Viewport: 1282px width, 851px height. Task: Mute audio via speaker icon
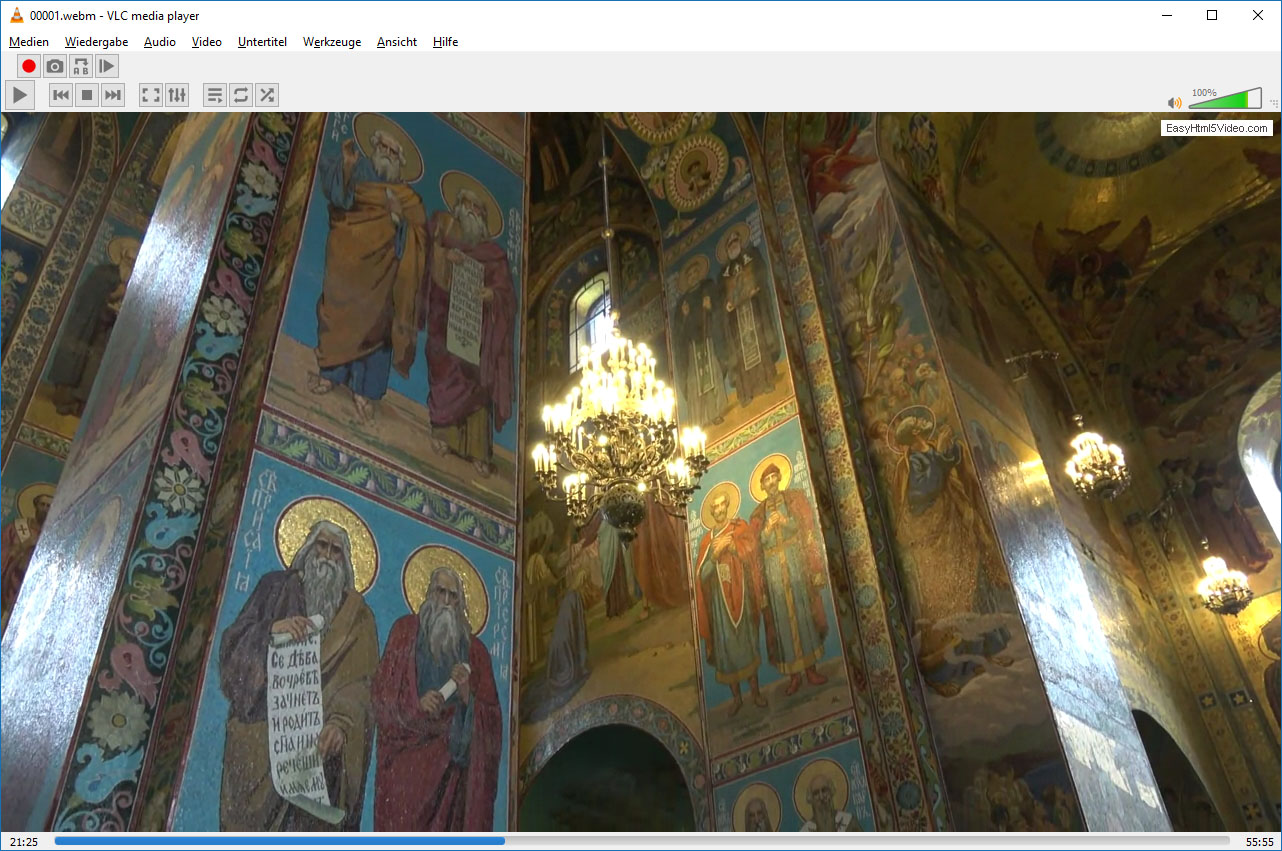click(1174, 102)
